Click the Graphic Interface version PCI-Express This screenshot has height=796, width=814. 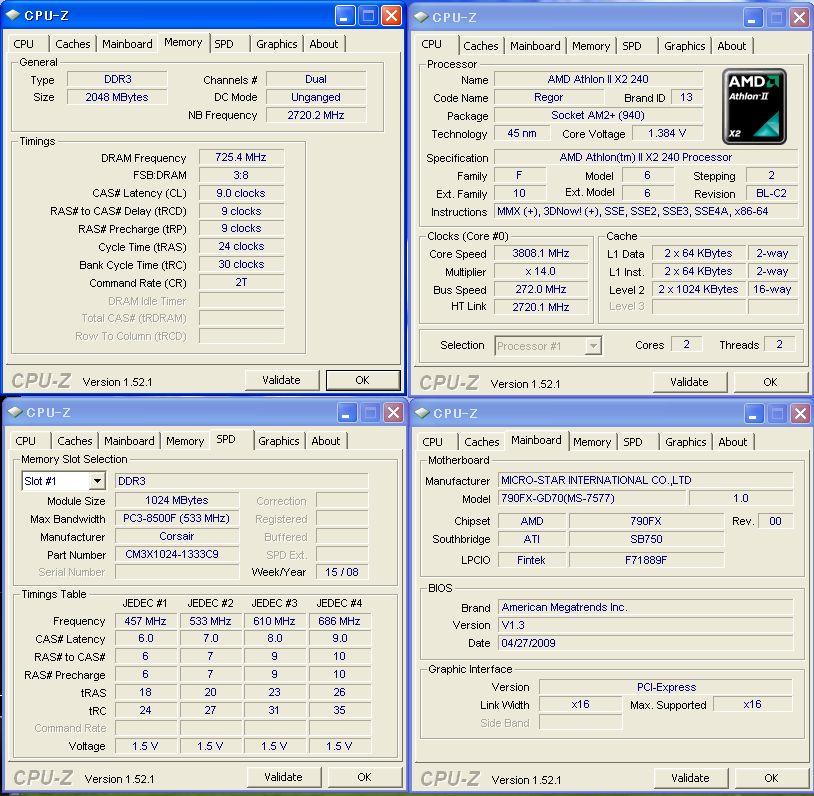[666, 687]
